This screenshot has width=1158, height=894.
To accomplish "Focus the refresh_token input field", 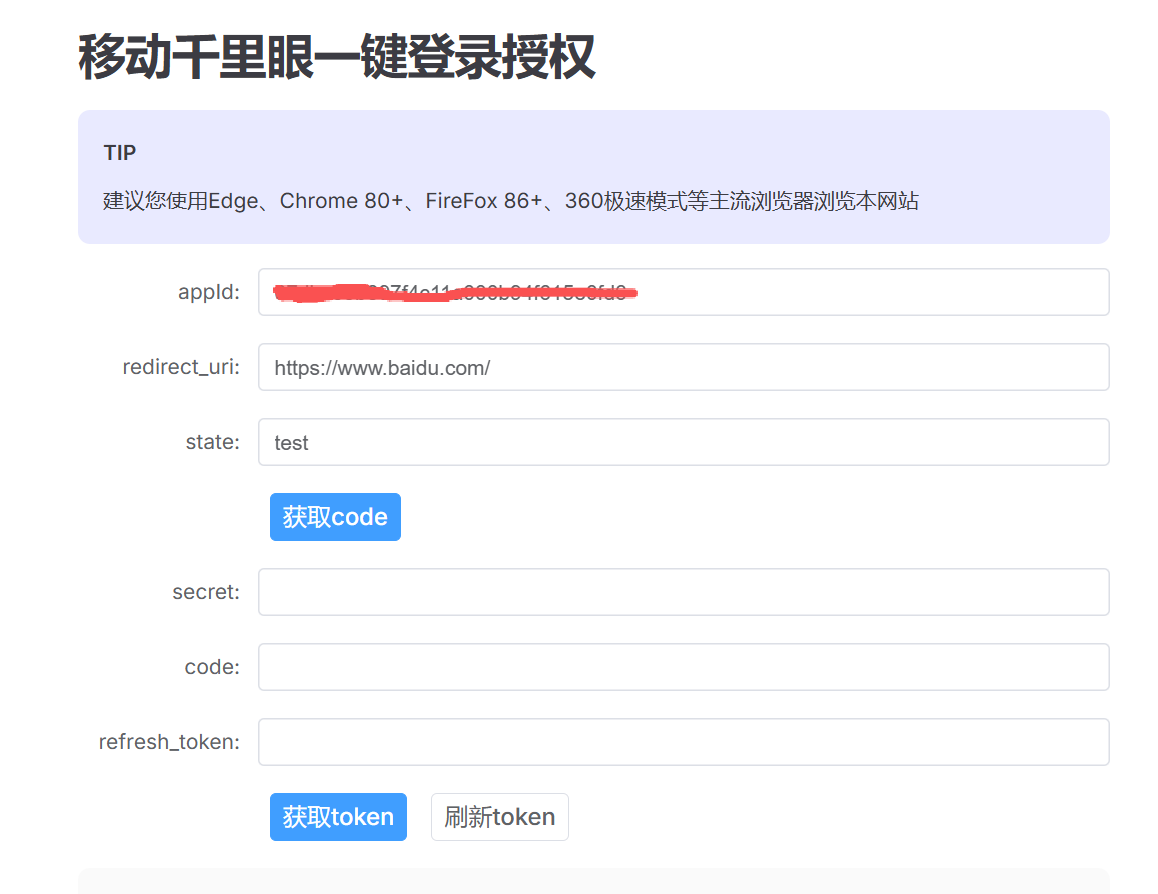I will click(683, 742).
